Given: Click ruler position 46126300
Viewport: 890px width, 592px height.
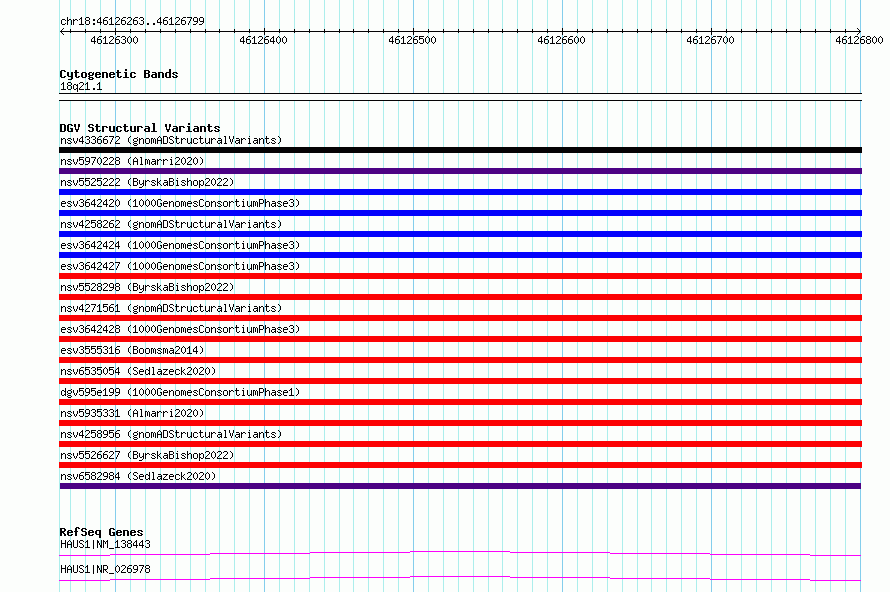Looking at the screenshot, I should (x=114, y=40).
